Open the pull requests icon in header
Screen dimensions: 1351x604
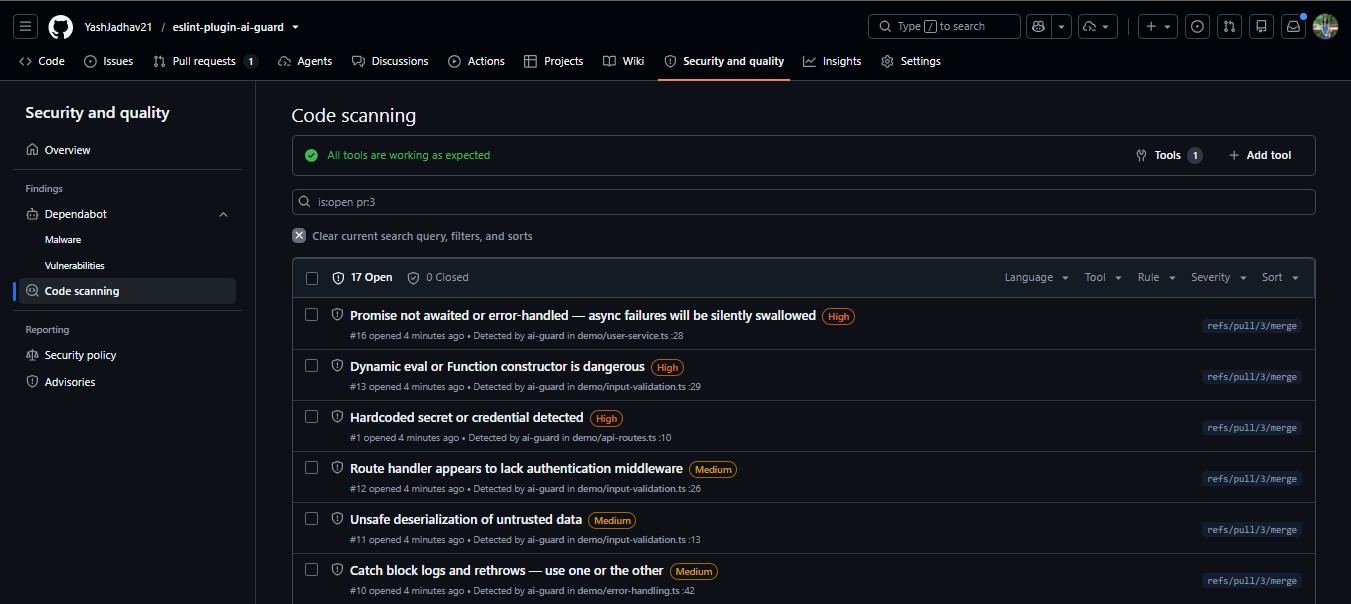pyautogui.click(x=1230, y=27)
